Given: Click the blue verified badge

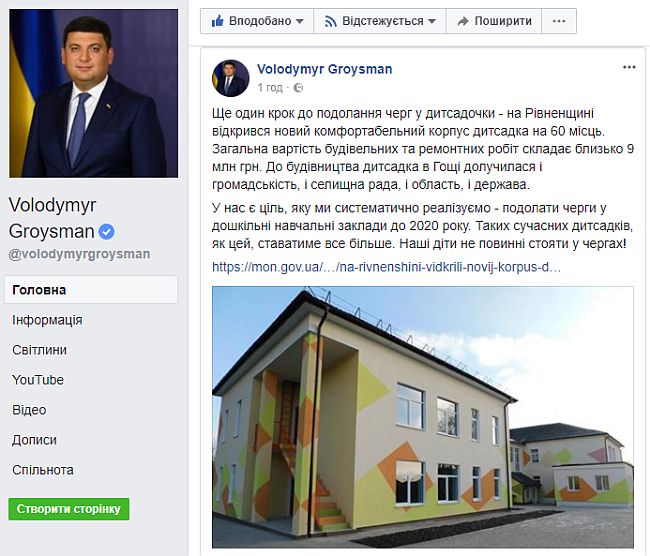Looking at the screenshot, I should coord(107,232).
